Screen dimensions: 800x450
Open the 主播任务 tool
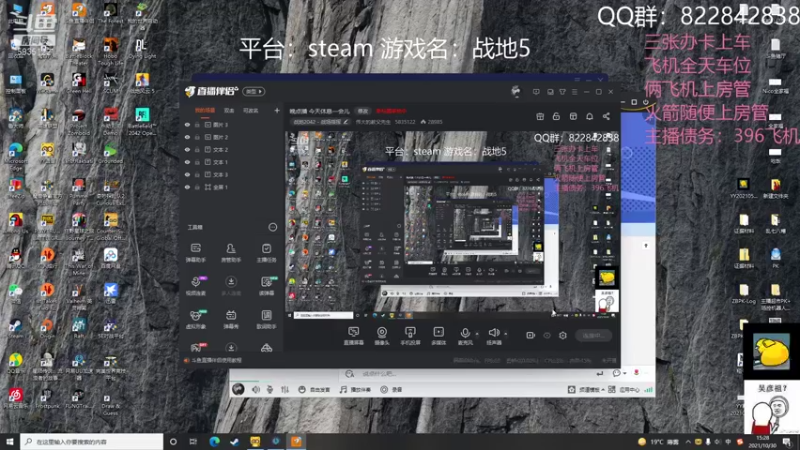(x=266, y=253)
